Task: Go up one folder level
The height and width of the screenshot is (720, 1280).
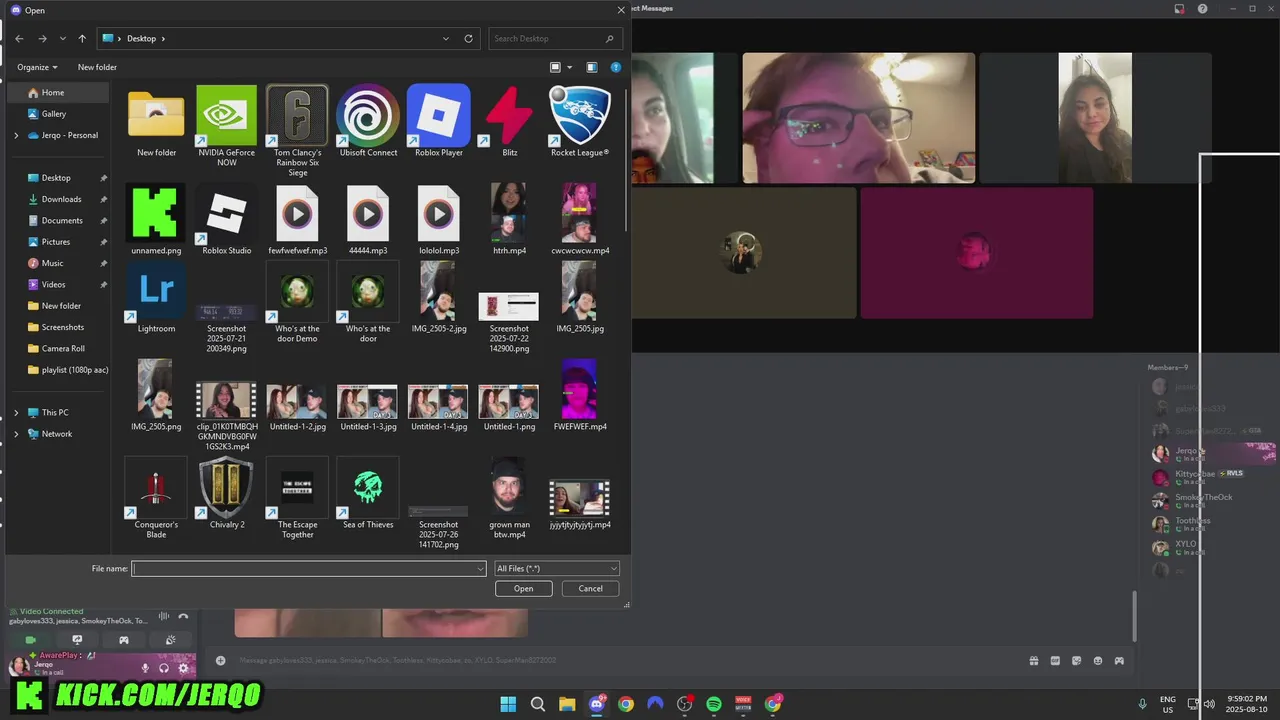Action: (82, 38)
